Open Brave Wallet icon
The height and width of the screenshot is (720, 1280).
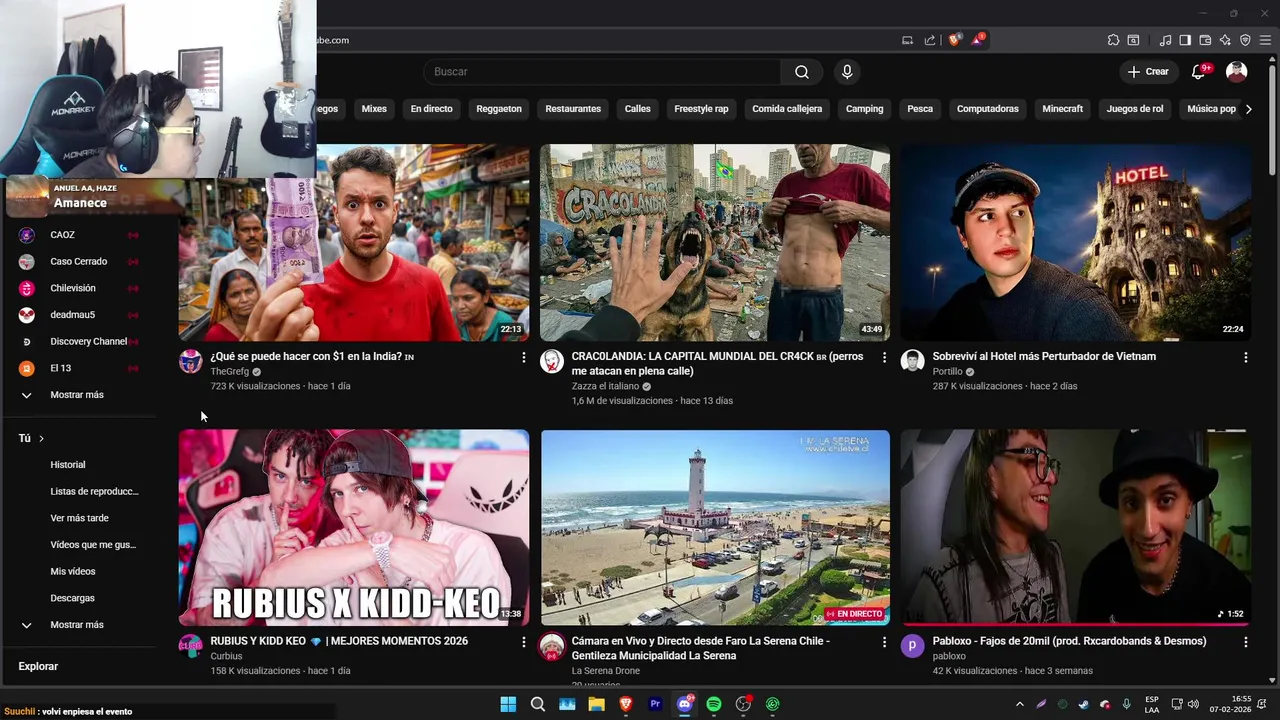click(1205, 40)
